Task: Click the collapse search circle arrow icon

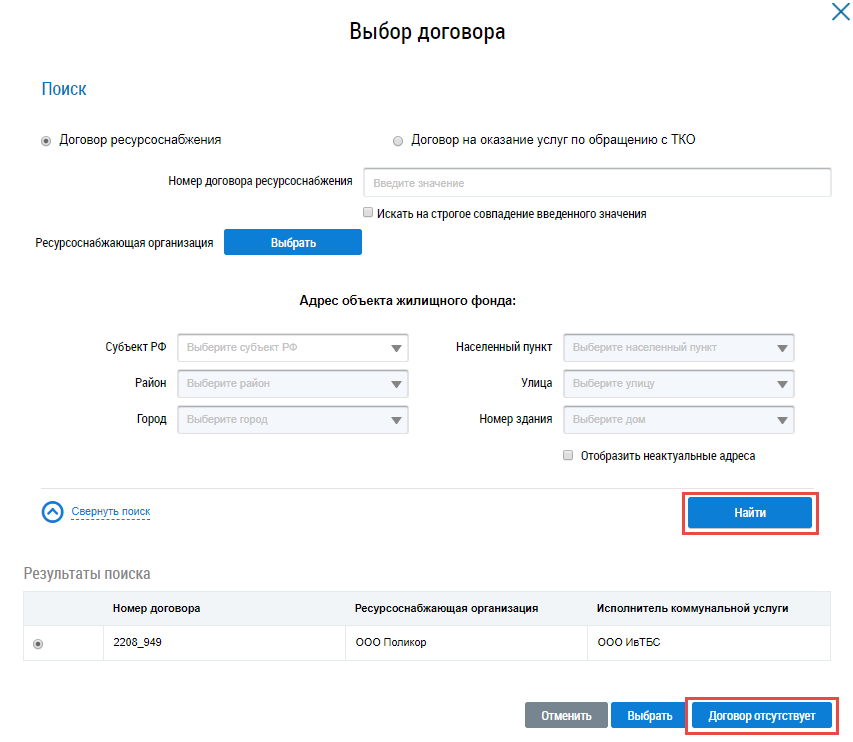Action: [53, 512]
